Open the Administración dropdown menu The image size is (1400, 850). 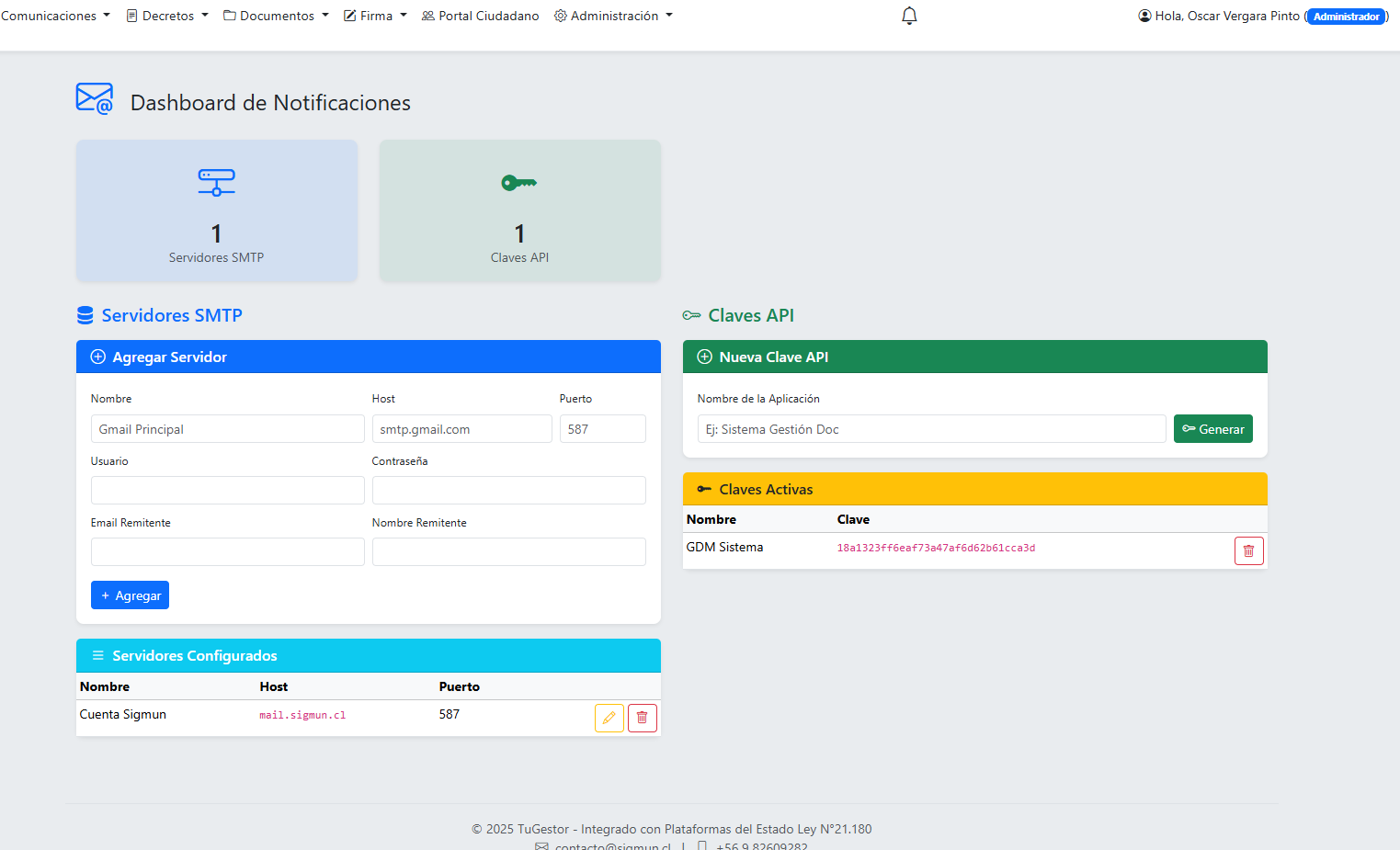613,16
